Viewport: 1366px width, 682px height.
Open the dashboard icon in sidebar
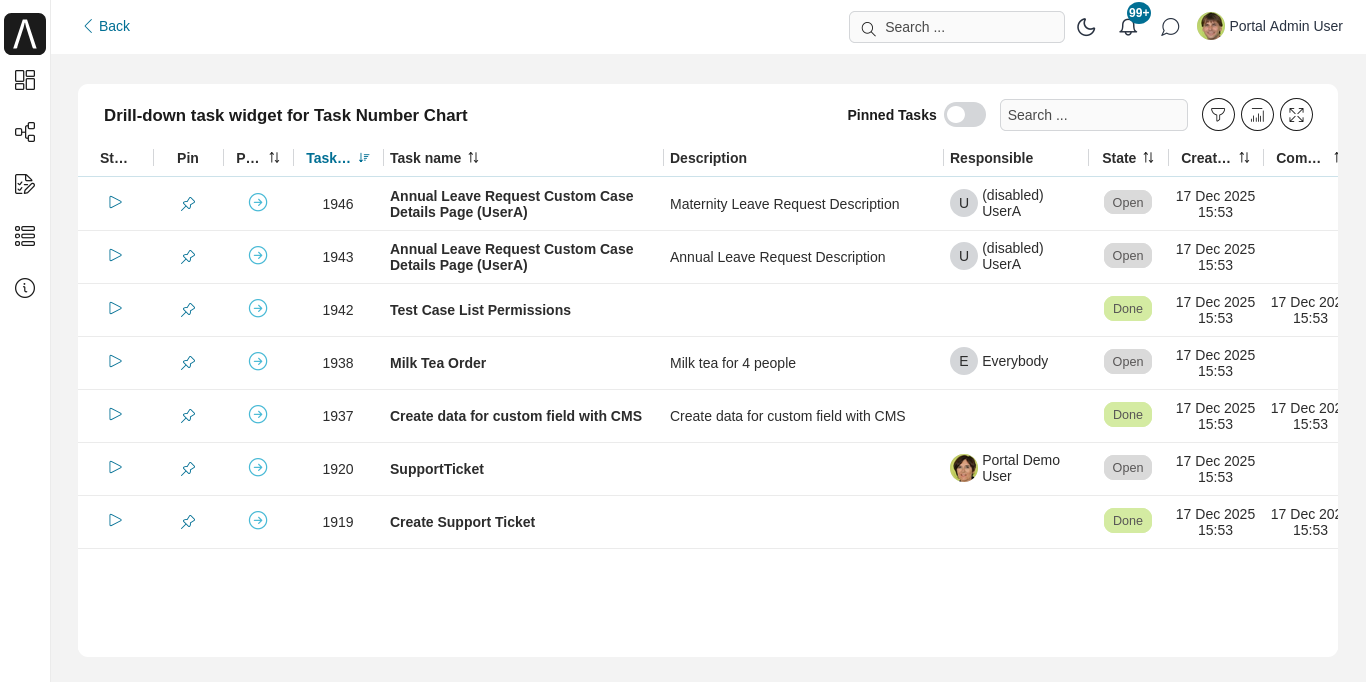pos(25,80)
